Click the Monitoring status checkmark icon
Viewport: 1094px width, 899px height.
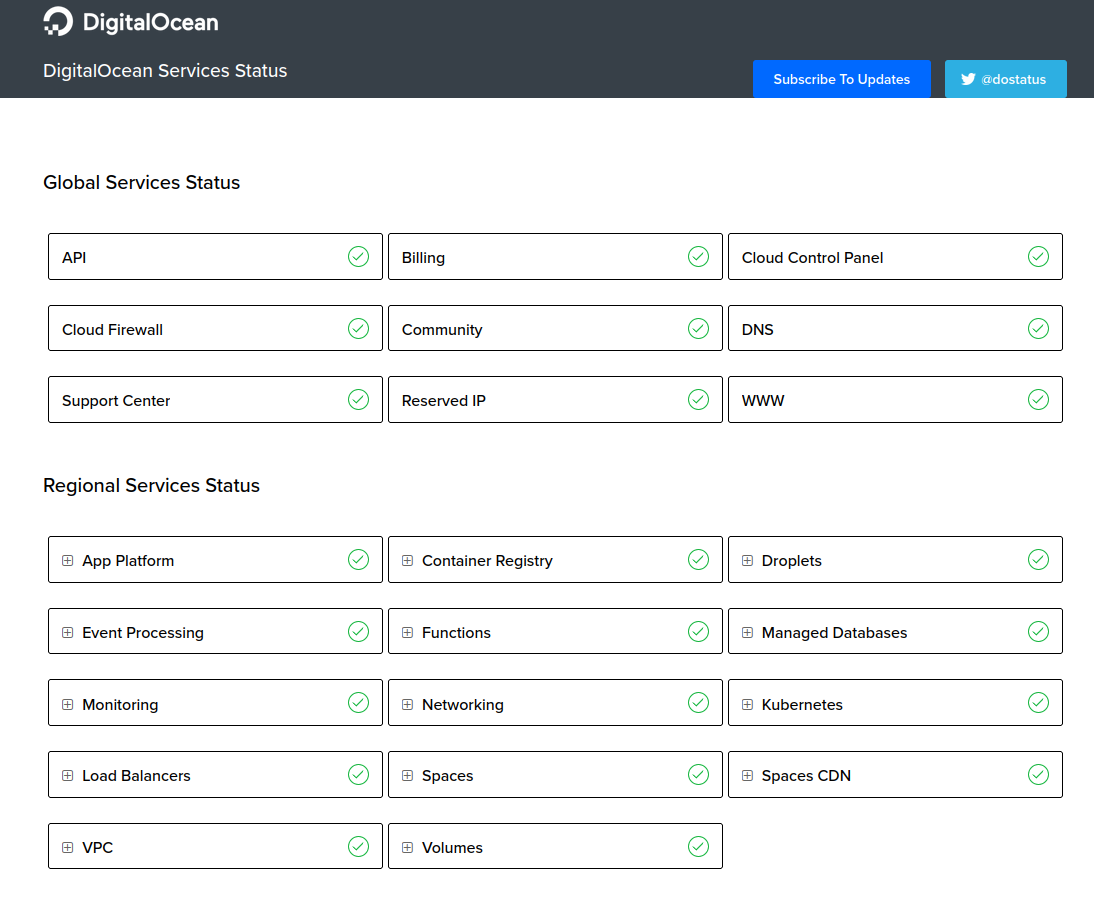point(358,702)
